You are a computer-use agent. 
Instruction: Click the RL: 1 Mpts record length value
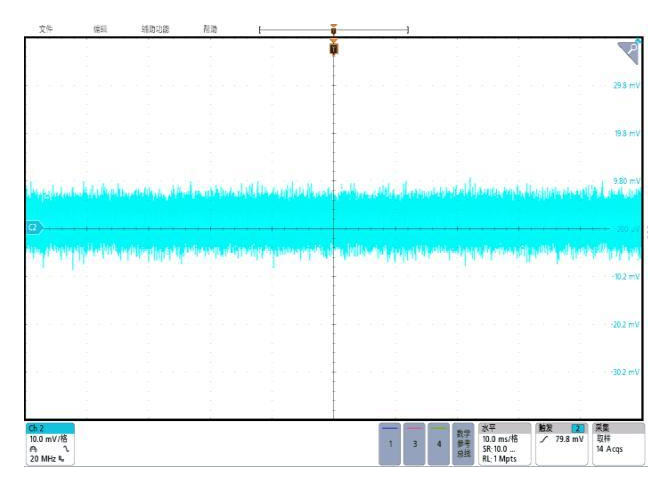tap(499, 459)
